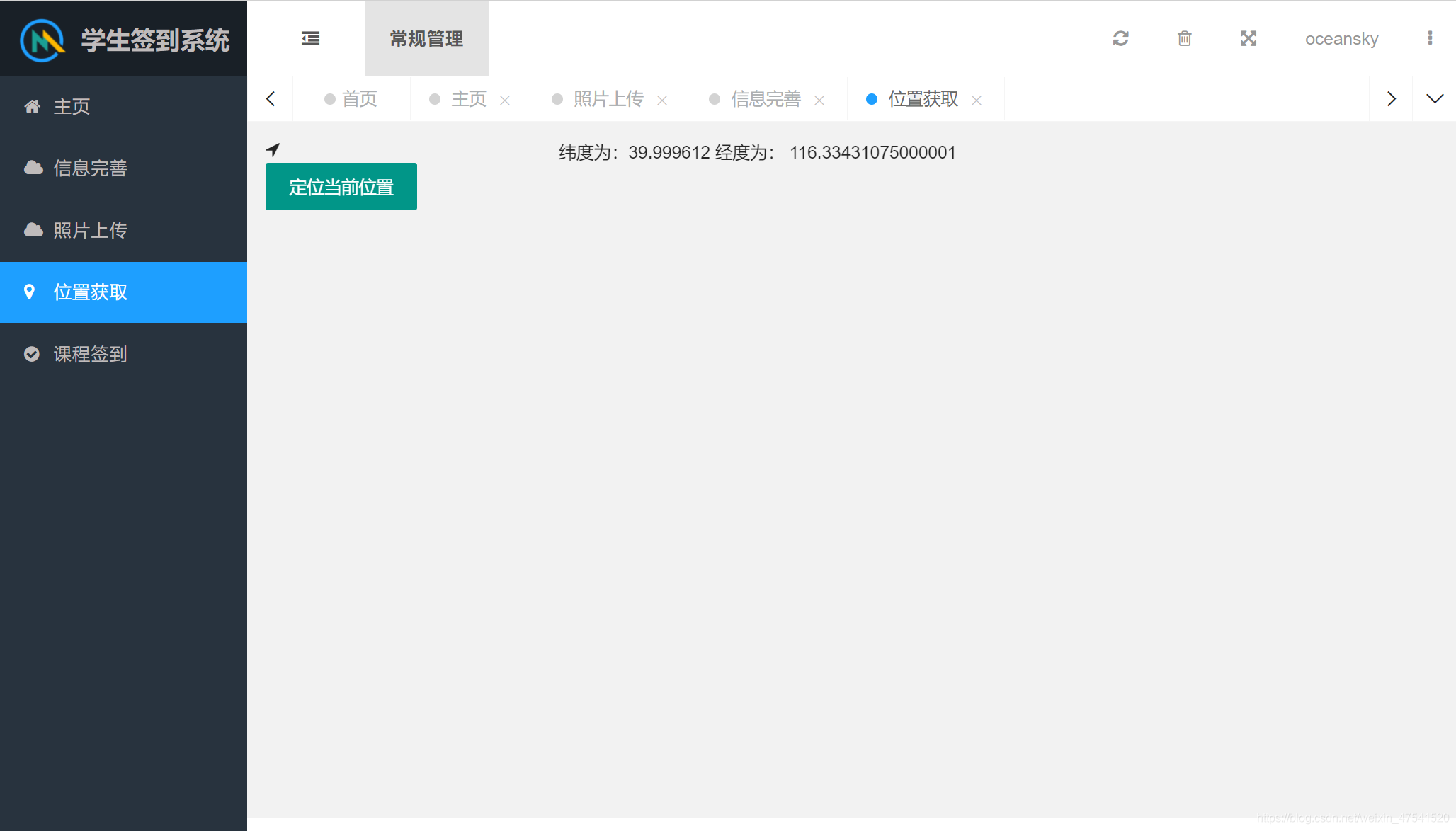Click the check circle icon beside 课程签到
The width and height of the screenshot is (1456, 831).
(x=32, y=354)
